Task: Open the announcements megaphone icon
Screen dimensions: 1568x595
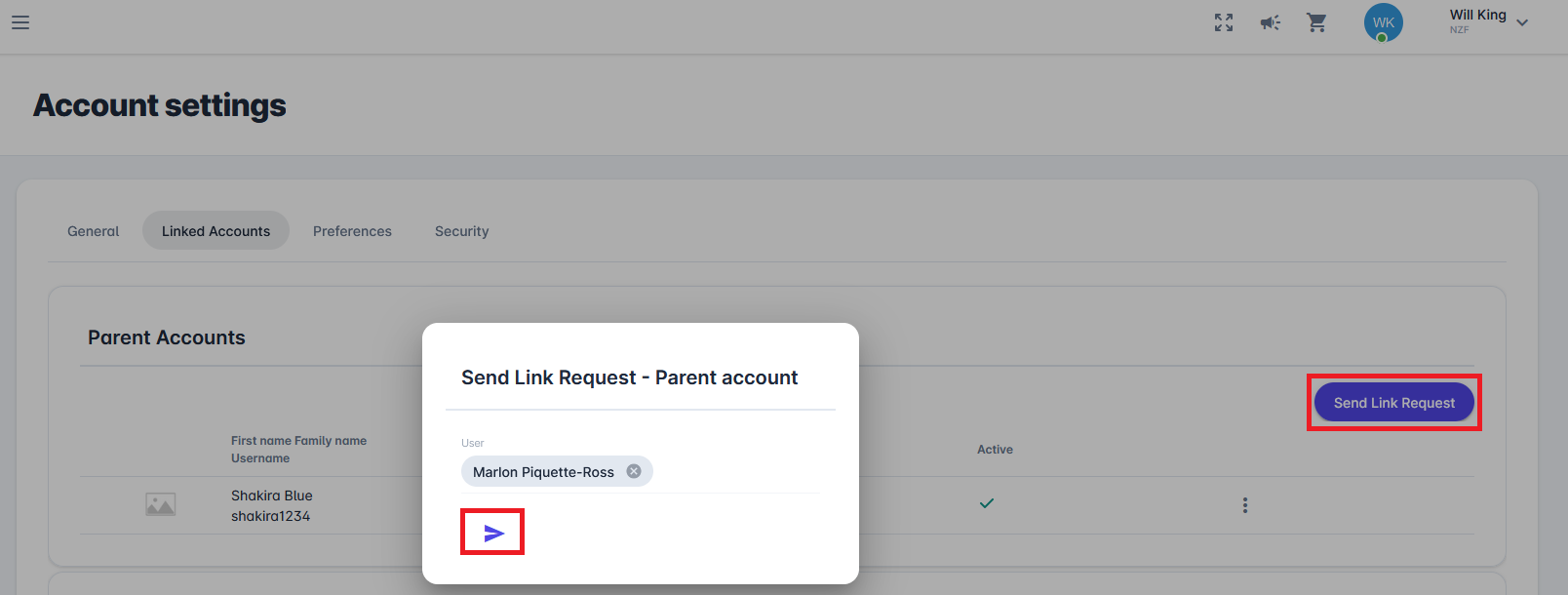Action: pyautogui.click(x=1270, y=22)
